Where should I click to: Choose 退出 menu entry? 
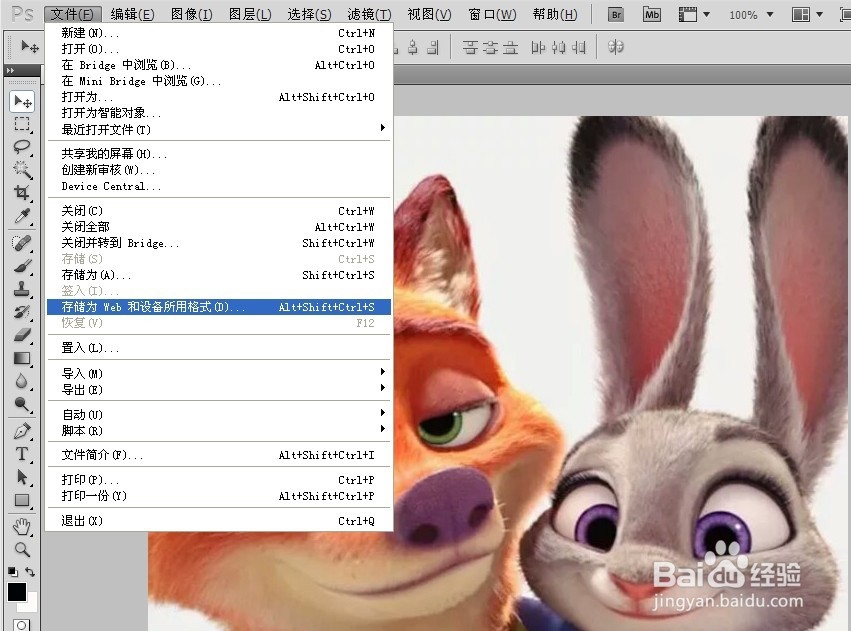point(218,521)
